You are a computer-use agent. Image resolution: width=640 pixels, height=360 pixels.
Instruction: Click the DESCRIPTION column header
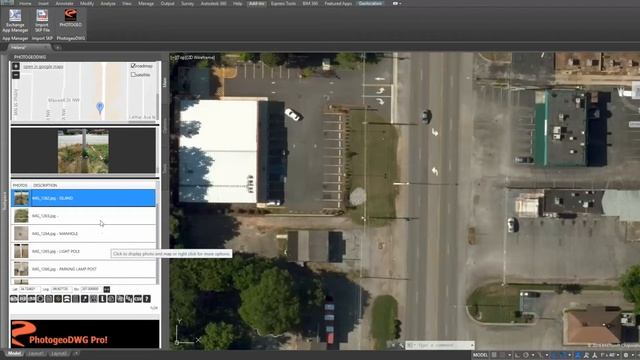(45, 185)
